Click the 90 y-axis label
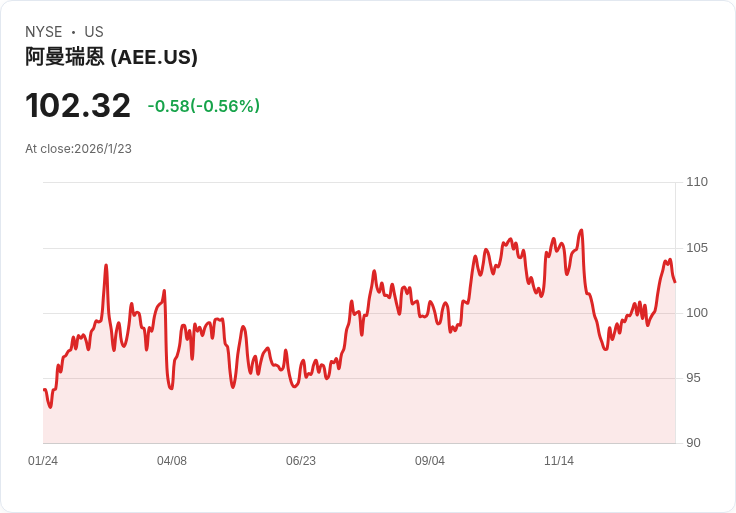The width and height of the screenshot is (736, 513). [694, 443]
